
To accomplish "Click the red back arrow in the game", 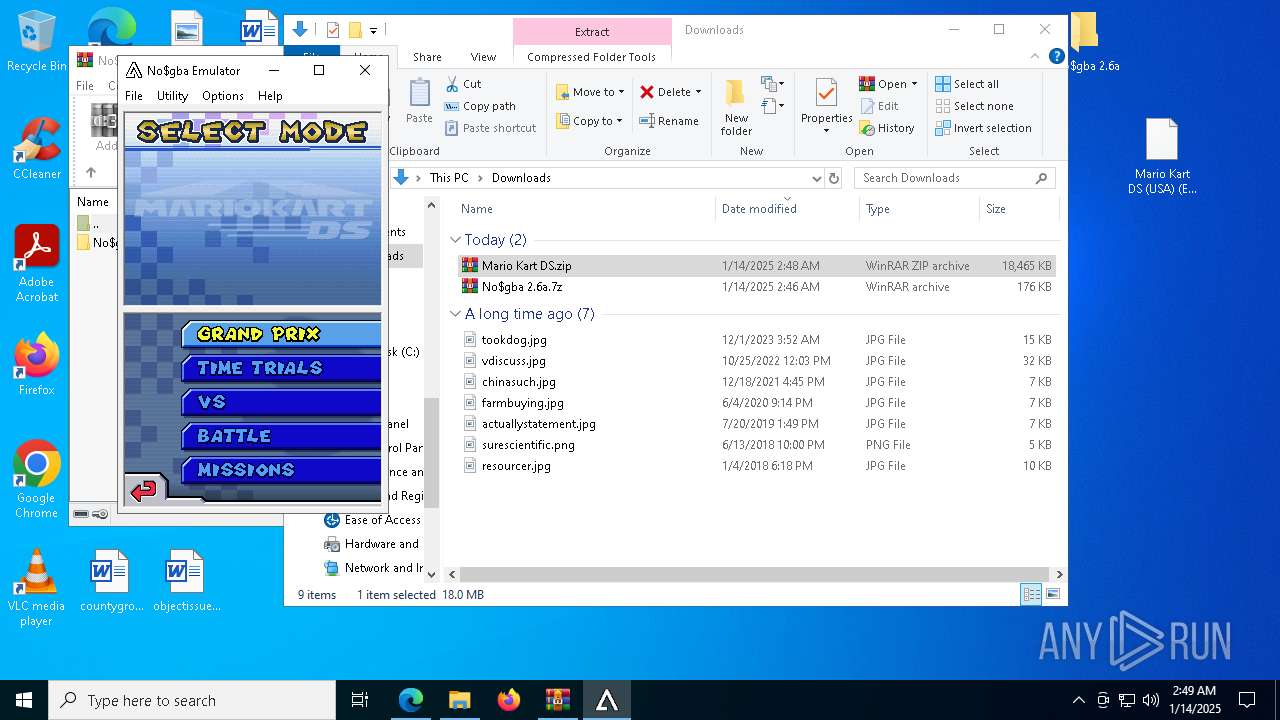I will [144, 489].
